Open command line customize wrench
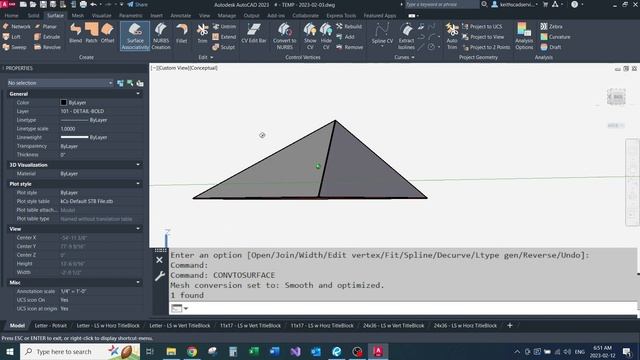 [x=160, y=276]
